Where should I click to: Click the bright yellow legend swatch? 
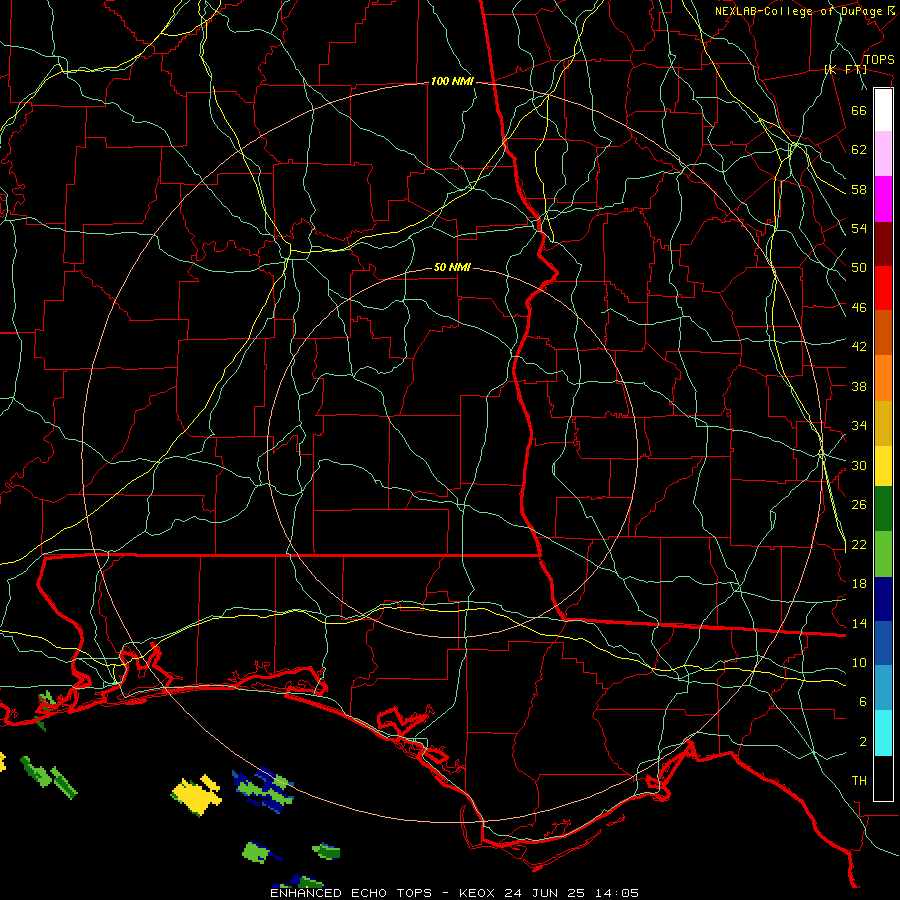(x=883, y=466)
